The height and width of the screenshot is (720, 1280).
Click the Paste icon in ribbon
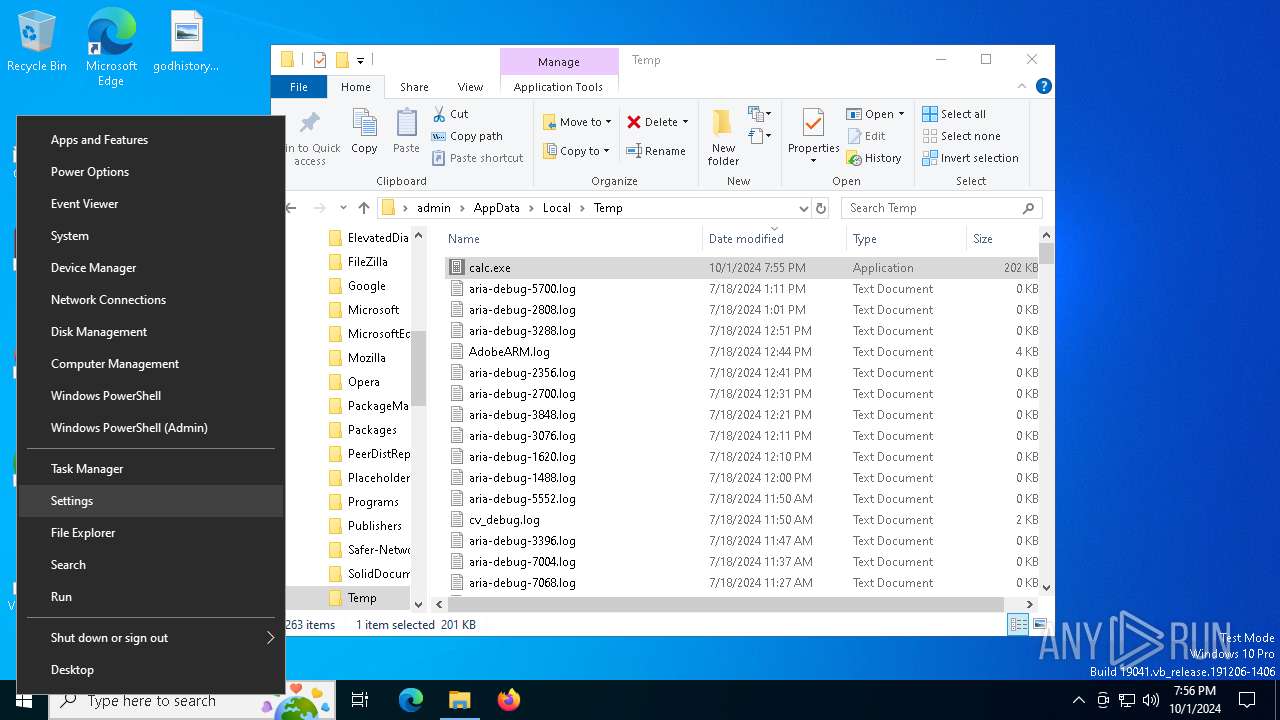406,124
